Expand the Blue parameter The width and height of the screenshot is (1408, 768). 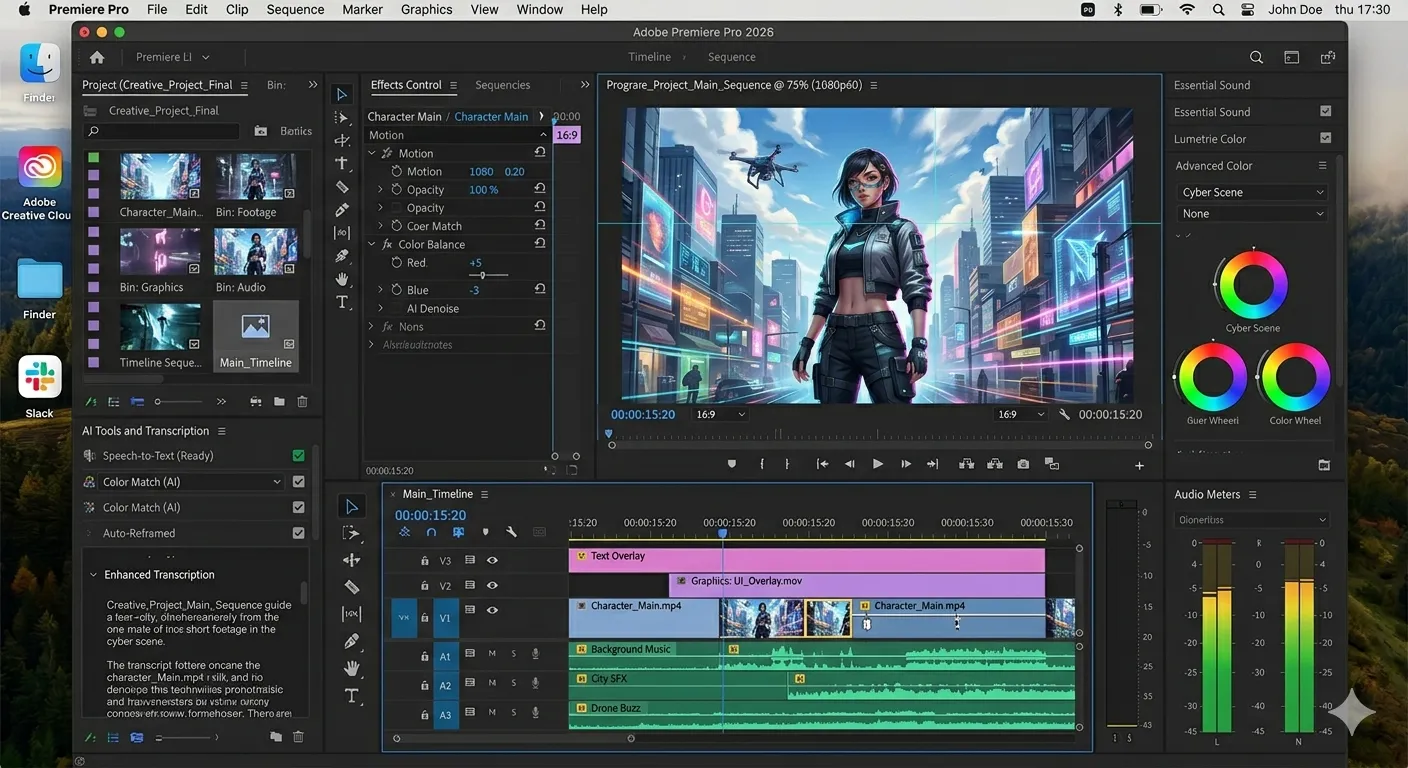point(380,290)
